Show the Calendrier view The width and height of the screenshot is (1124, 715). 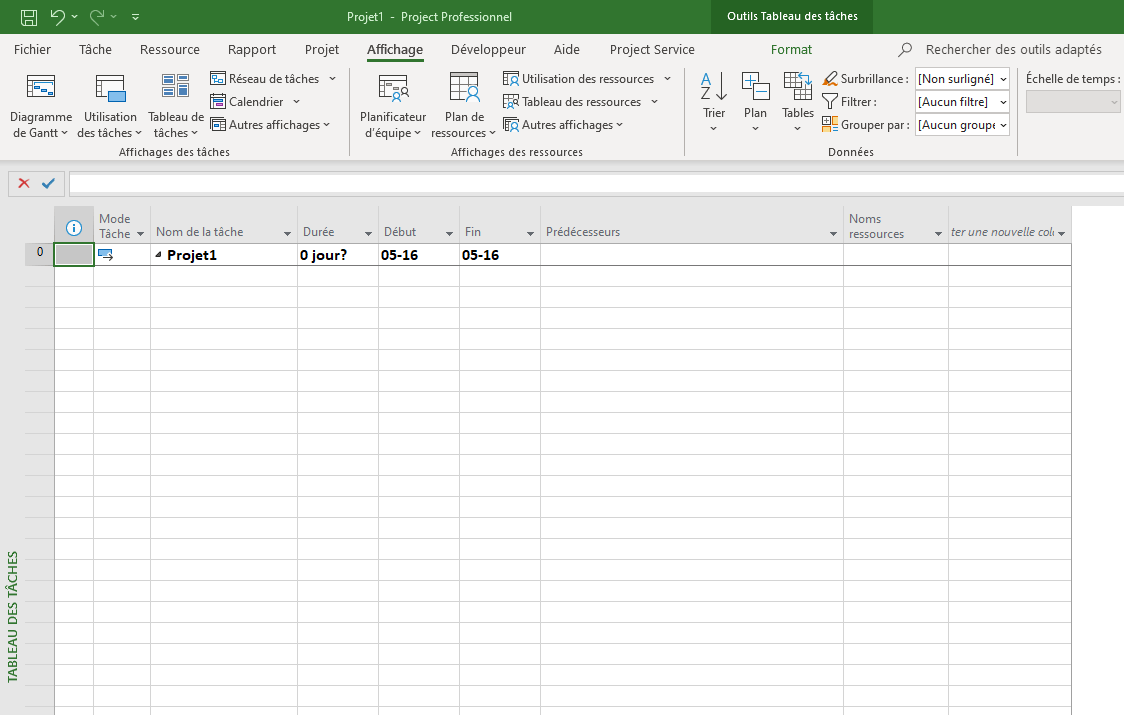coord(247,102)
